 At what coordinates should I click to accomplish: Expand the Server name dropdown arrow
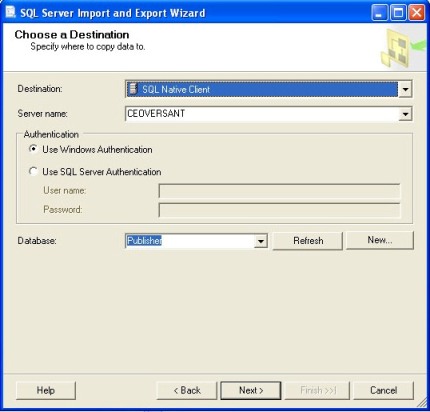coord(405,114)
